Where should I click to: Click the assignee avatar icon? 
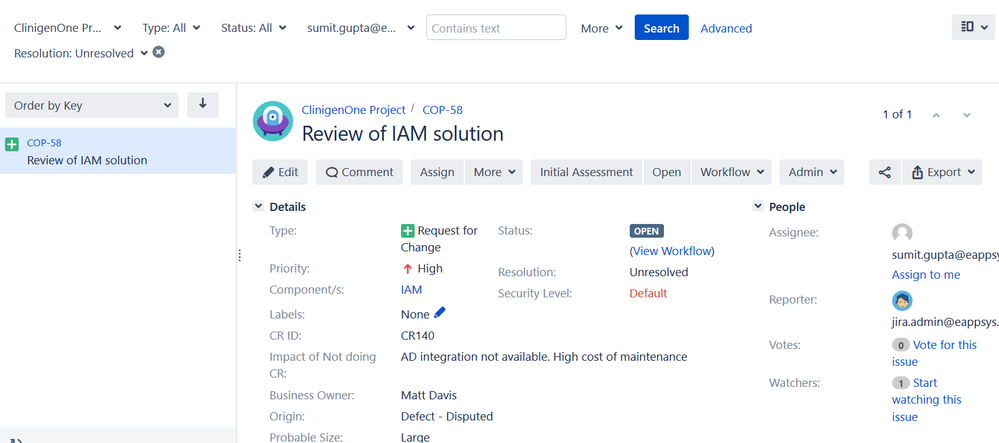point(902,233)
